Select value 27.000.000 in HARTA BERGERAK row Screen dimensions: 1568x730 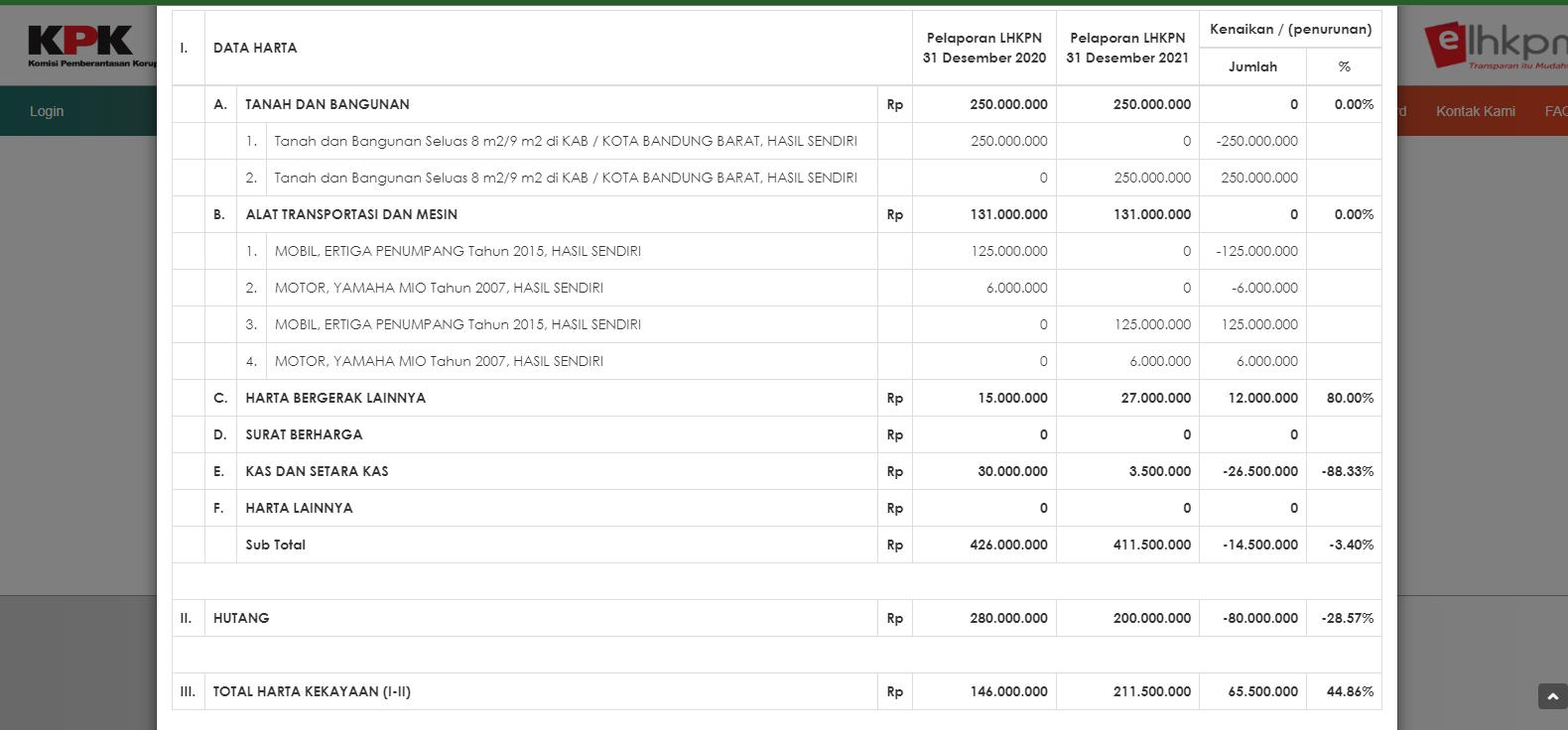pyautogui.click(x=1156, y=398)
